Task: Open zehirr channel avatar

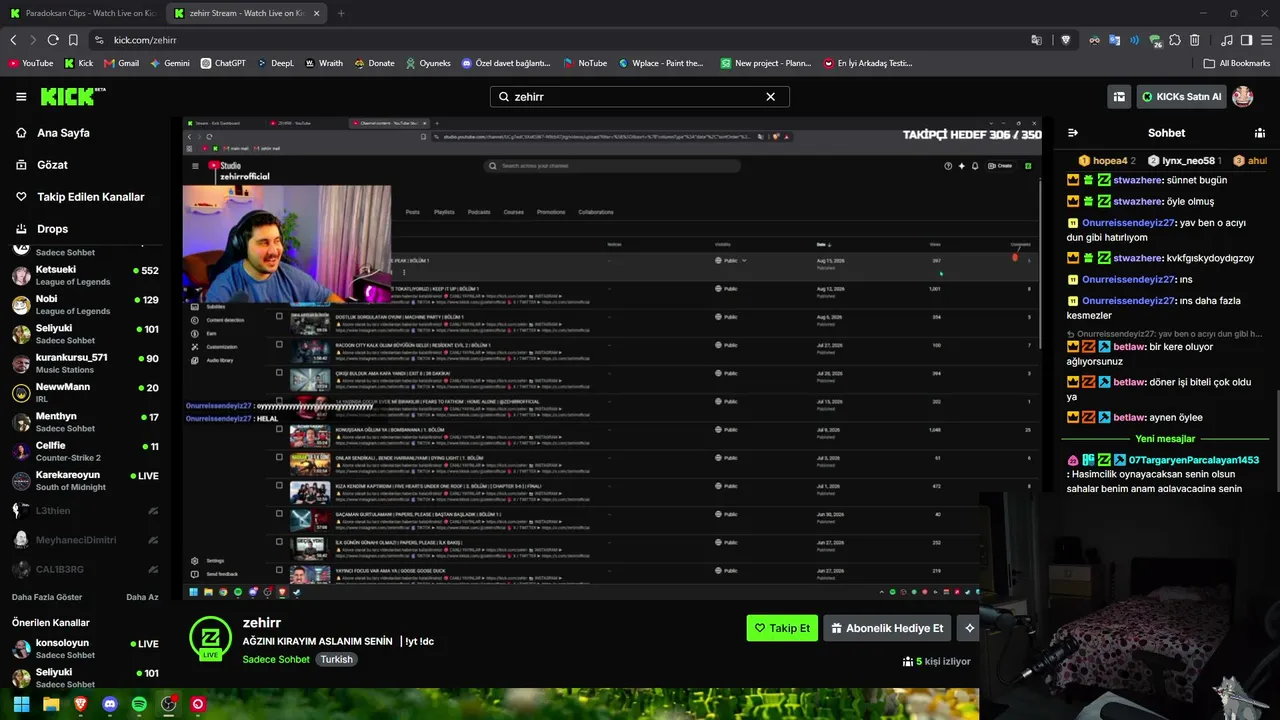Action: click(x=211, y=638)
